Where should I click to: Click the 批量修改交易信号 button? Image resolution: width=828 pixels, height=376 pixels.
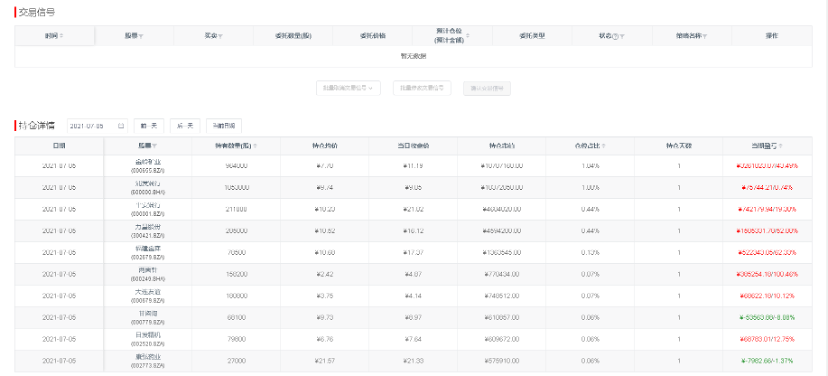pyautogui.click(x=422, y=88)
